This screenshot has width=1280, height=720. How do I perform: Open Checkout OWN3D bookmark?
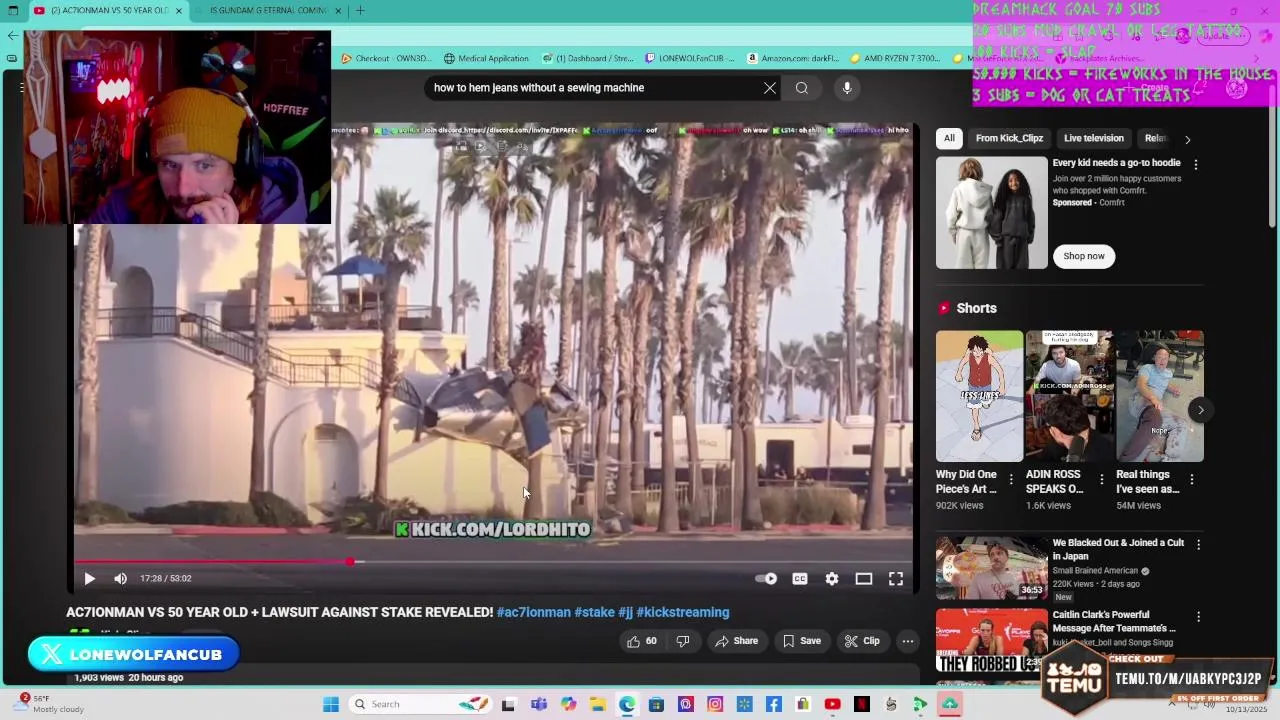[387, 58]
